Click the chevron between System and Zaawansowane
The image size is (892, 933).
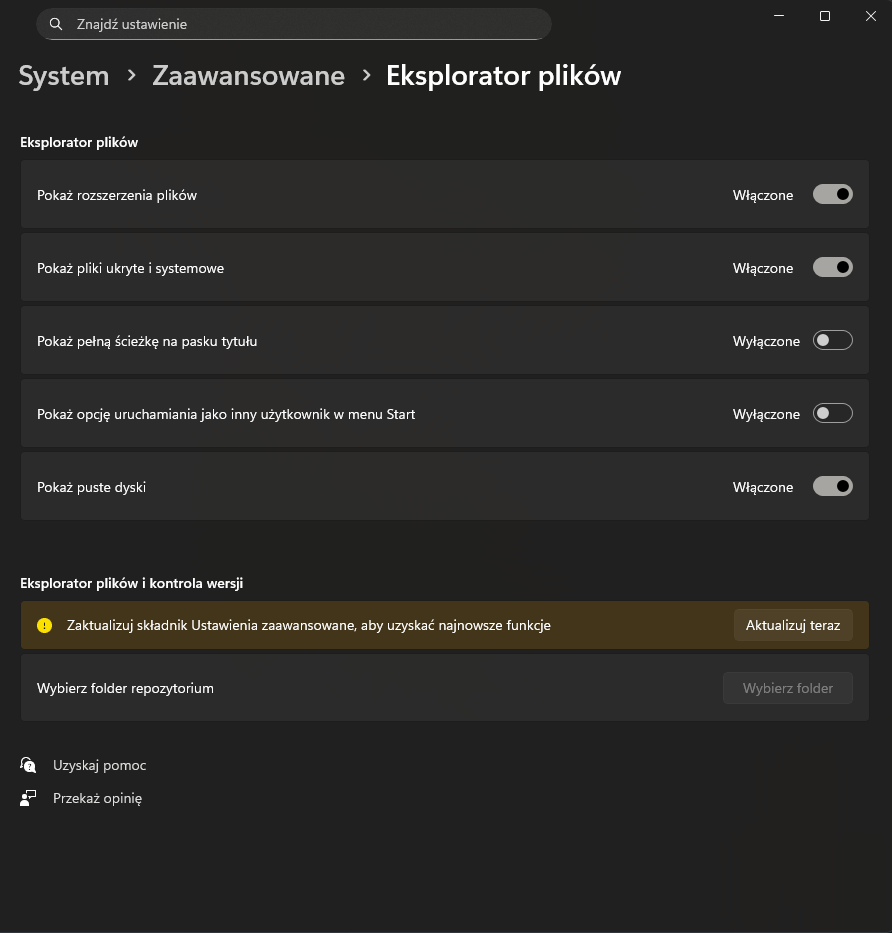tap(132, 76)
